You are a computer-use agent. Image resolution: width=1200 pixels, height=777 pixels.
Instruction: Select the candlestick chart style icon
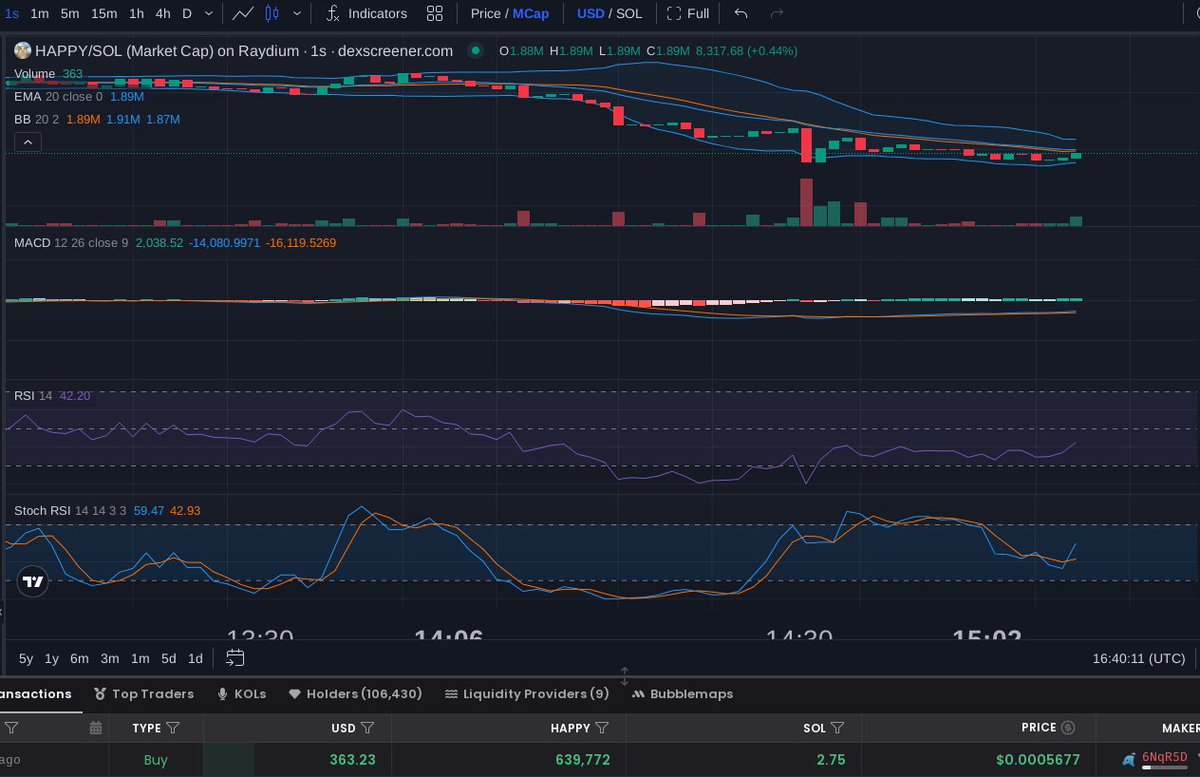[x=270, y=13]
